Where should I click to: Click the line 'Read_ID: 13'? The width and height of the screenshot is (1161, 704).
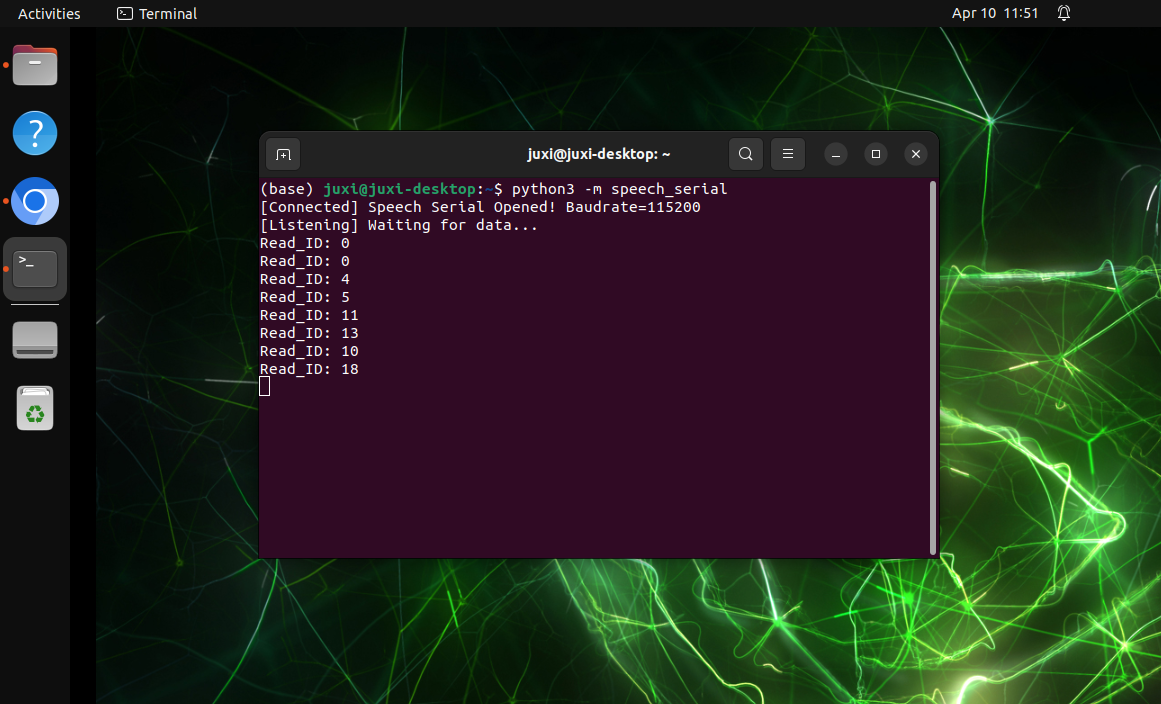tap(309, 333)
